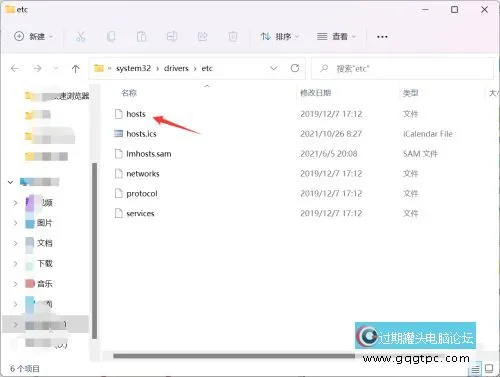Collapse the This PC tree node
The width and height of the screenshot is (500, 377).
pyautogui.click(x=10, y=182)
